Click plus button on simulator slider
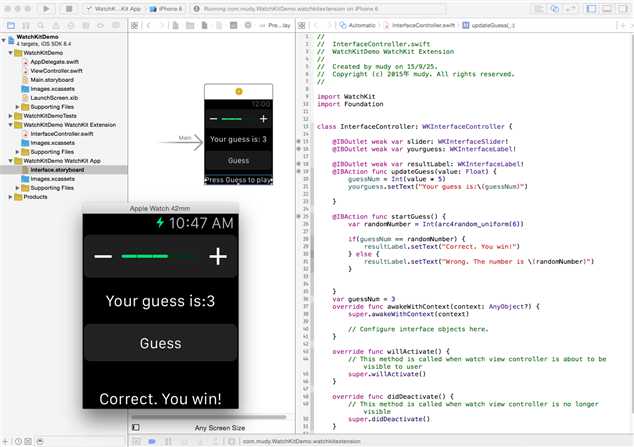 pos(218,256)
